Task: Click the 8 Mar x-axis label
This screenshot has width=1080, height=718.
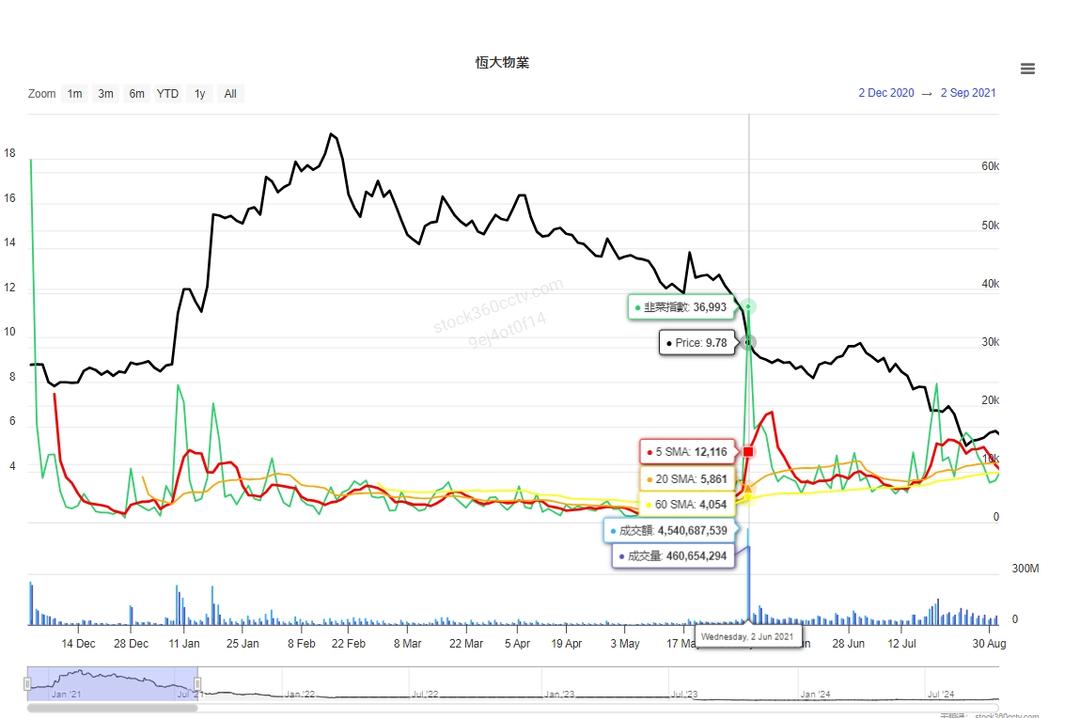Action: [x=407, y=644]
